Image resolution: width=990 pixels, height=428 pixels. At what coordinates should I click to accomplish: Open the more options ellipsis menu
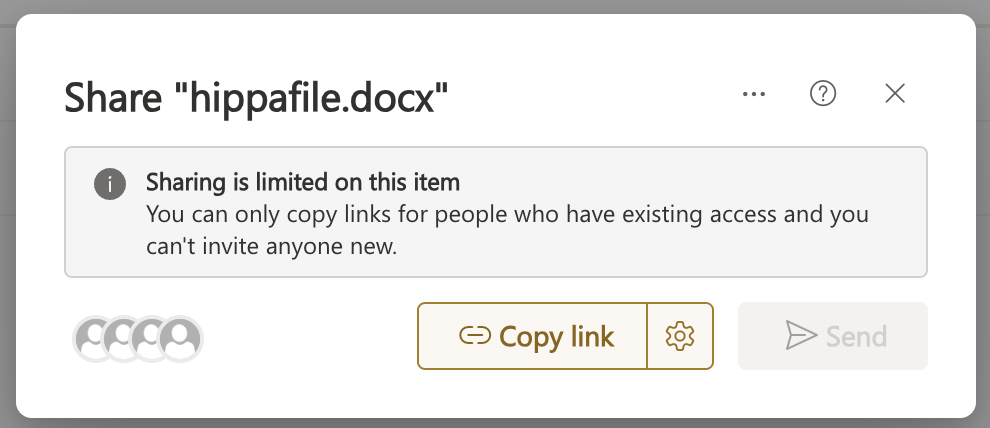753,94
